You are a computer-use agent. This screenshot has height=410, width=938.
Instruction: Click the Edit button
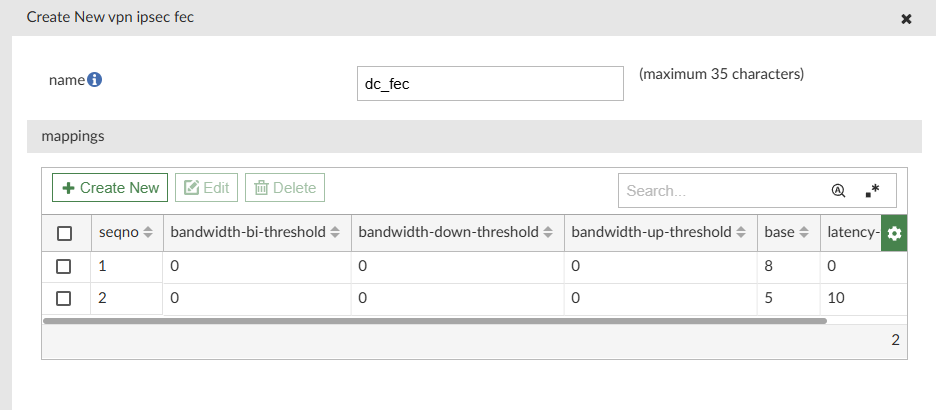[x=206, y=188]
